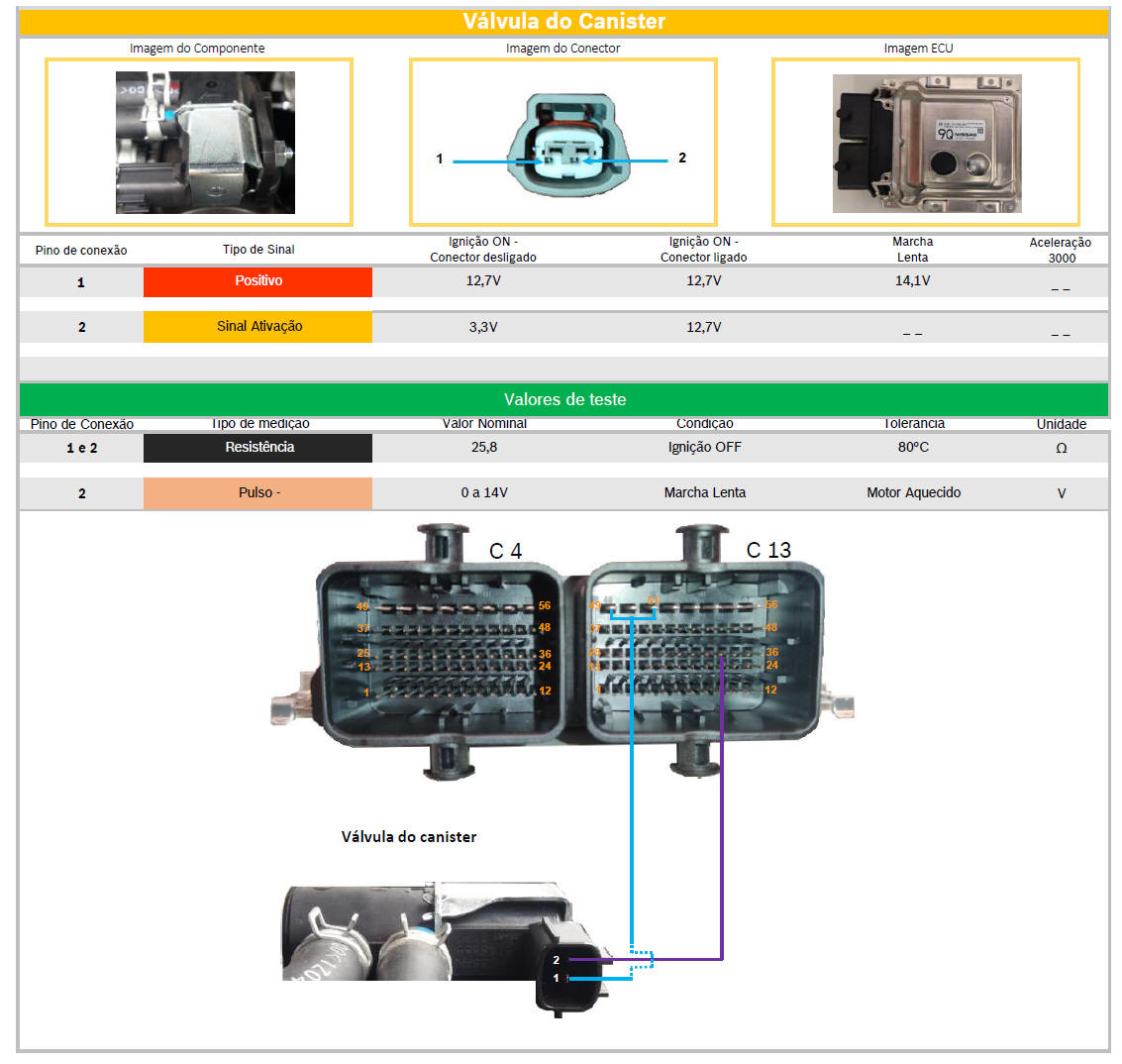Select the yellow Sinal Ativação cell
This screenshot has height=1064, width=1122.
[x=257, y=327]
